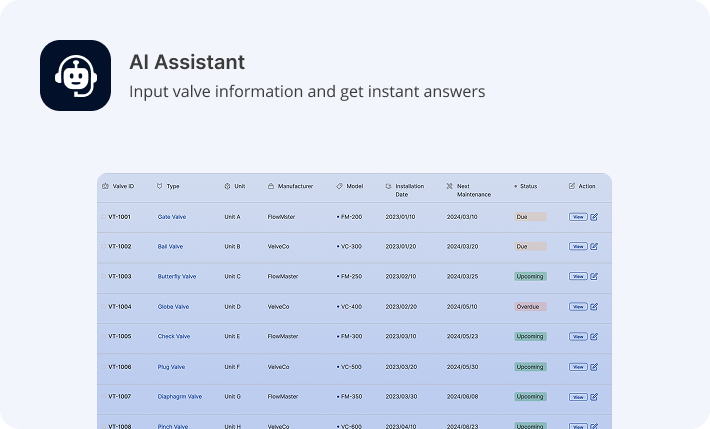The height and width of the screenshot is (429, 710).
Task: Sort by the Next Maintenance column header
Action: pos(473,190)
